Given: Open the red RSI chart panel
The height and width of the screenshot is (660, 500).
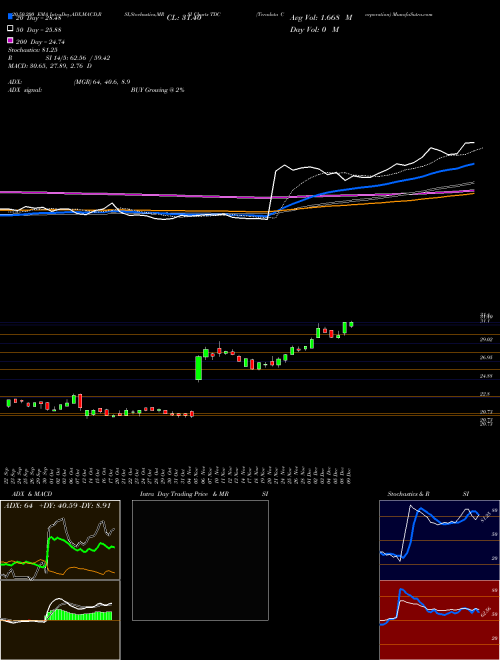Looking at the screenshot, I should pyautogui.click(x=439, y=620).
